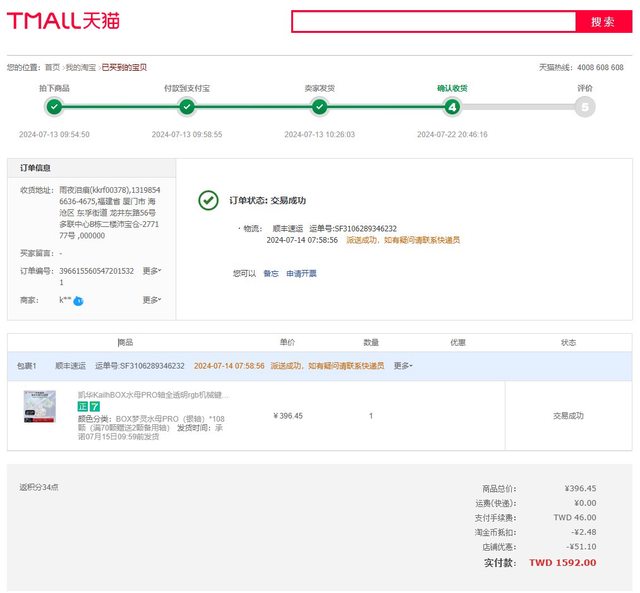Click the 付款到支付宝 step checkmark circle

[187, 107]
